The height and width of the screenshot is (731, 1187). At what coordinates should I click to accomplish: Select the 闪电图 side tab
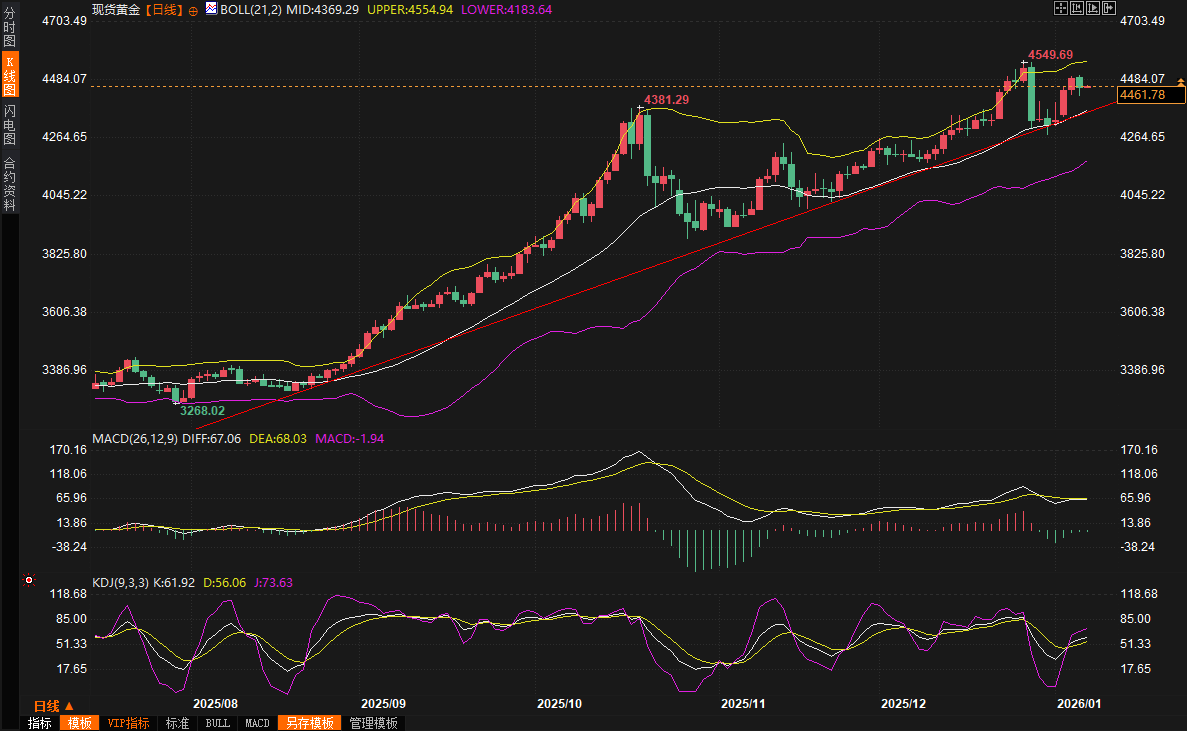[10, 125]
